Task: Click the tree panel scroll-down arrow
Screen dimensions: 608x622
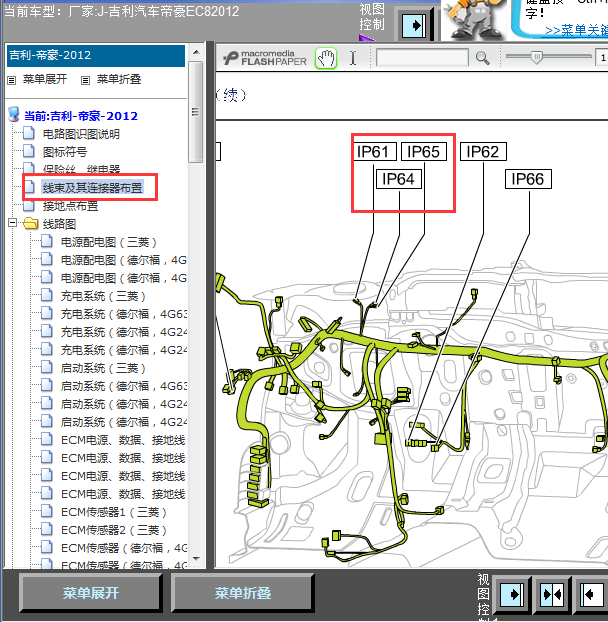Action: pyautogui.click(x=196, y=559)
